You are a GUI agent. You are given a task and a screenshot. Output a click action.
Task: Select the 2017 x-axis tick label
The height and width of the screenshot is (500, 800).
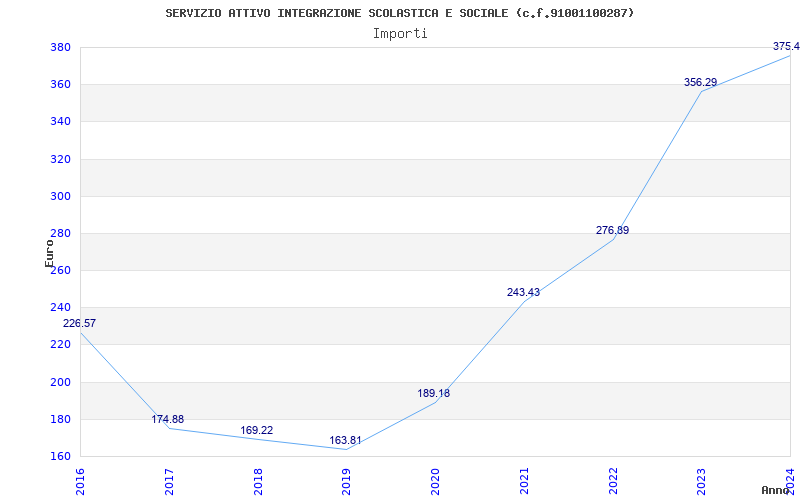click(169, 482)
